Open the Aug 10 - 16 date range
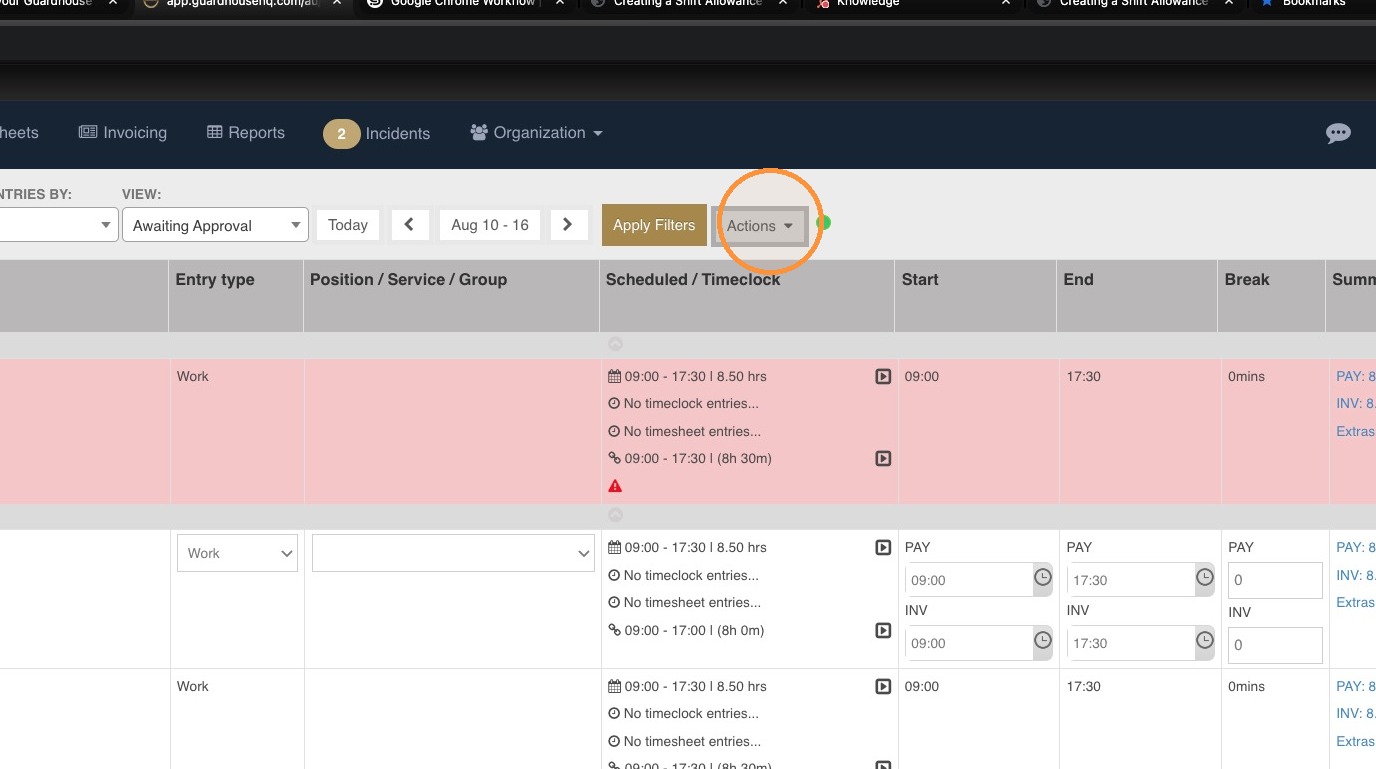This screenshot has width=1376, height=769. [490, 225]
